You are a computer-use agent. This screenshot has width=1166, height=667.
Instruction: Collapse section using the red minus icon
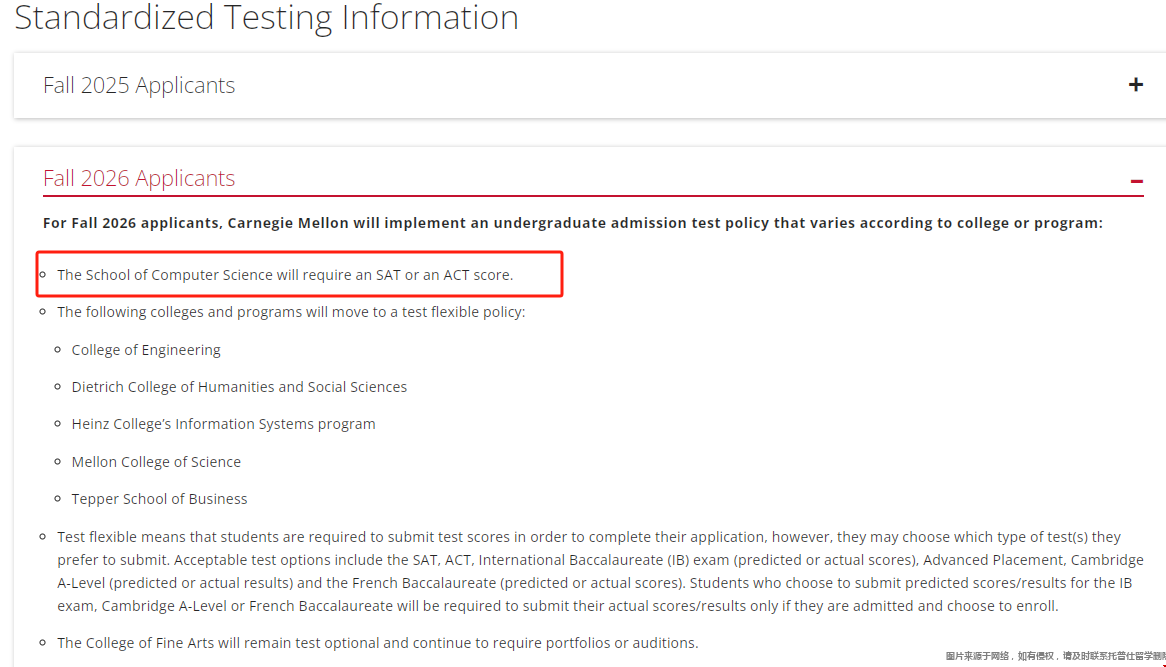point(1136,181)
